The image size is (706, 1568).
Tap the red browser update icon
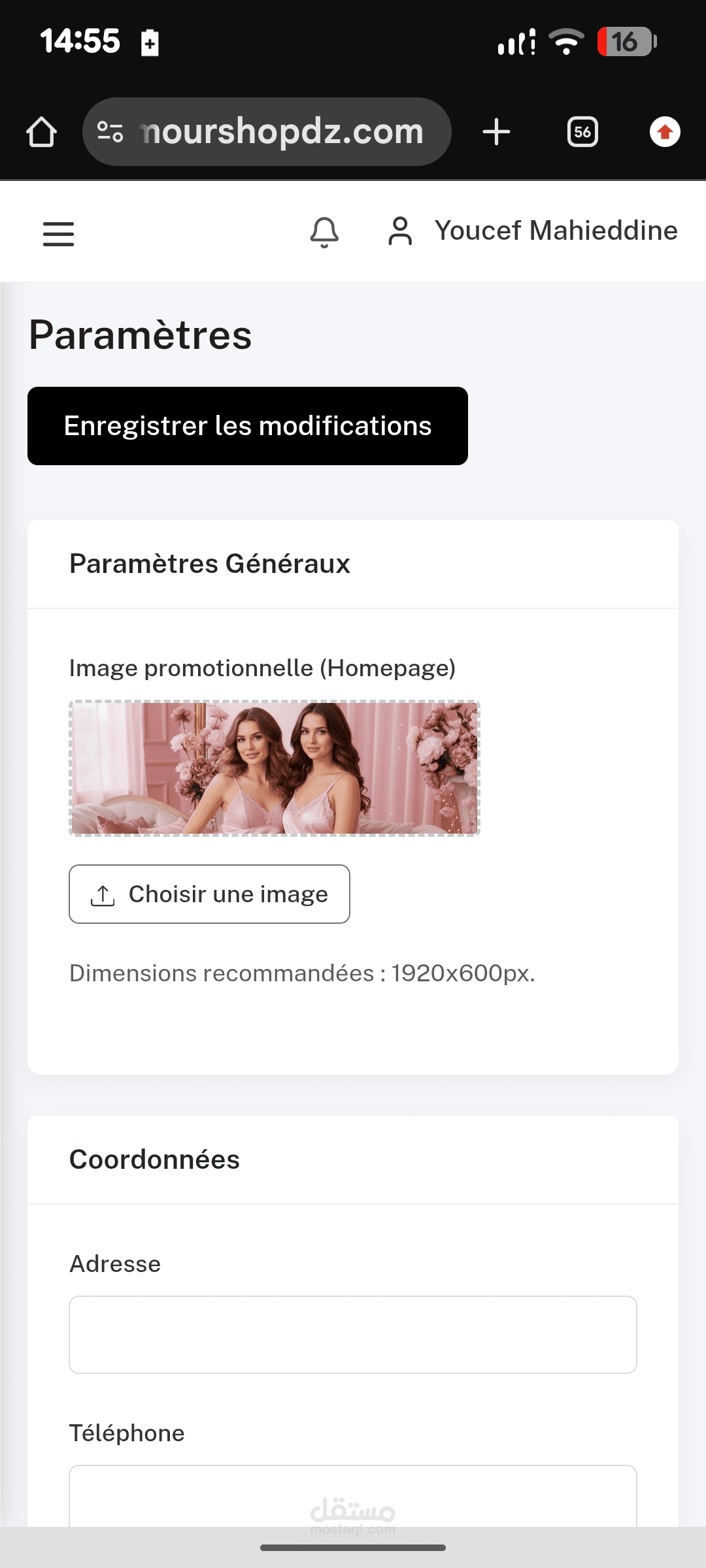tap(665, 132)
